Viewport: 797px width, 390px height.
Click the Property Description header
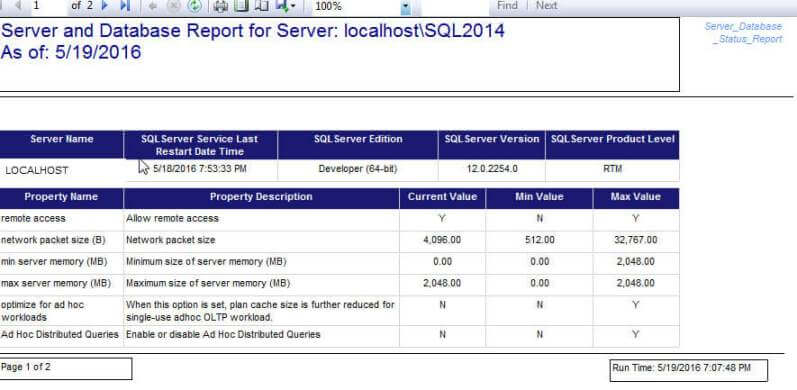tap(261, 197)
